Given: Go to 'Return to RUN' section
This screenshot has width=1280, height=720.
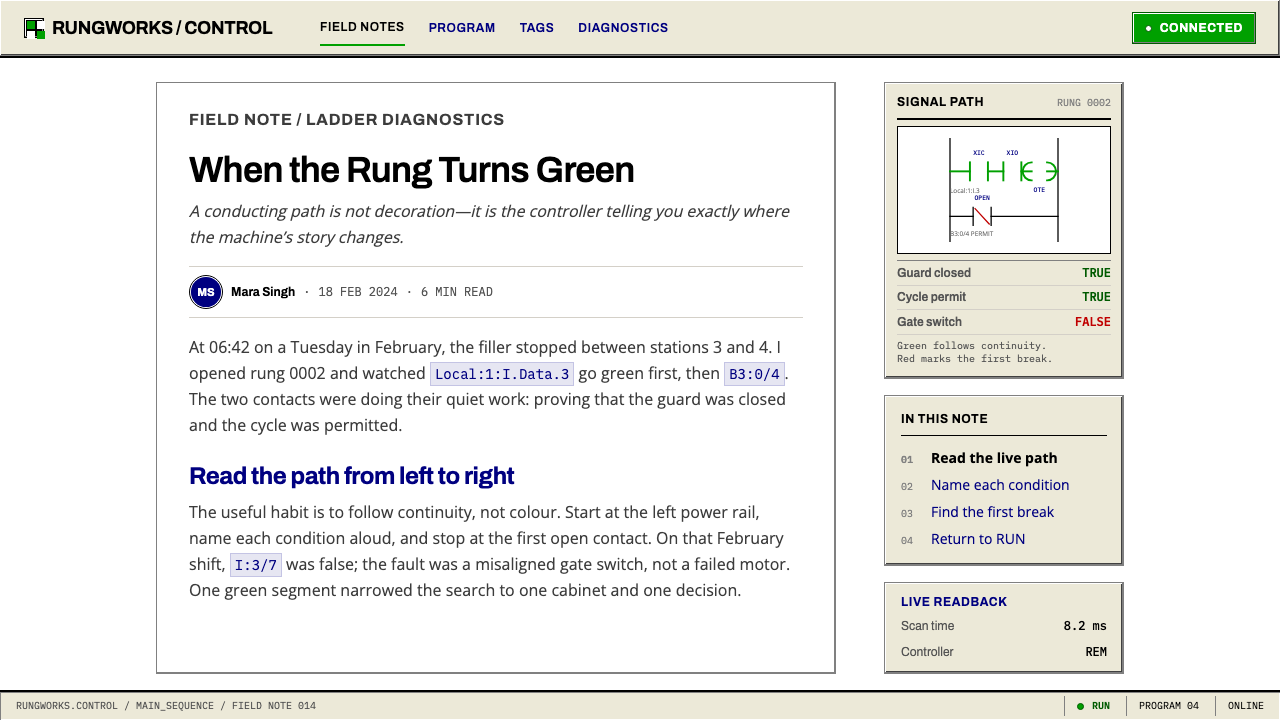Looking at the screenshot, I should [978, 539].
